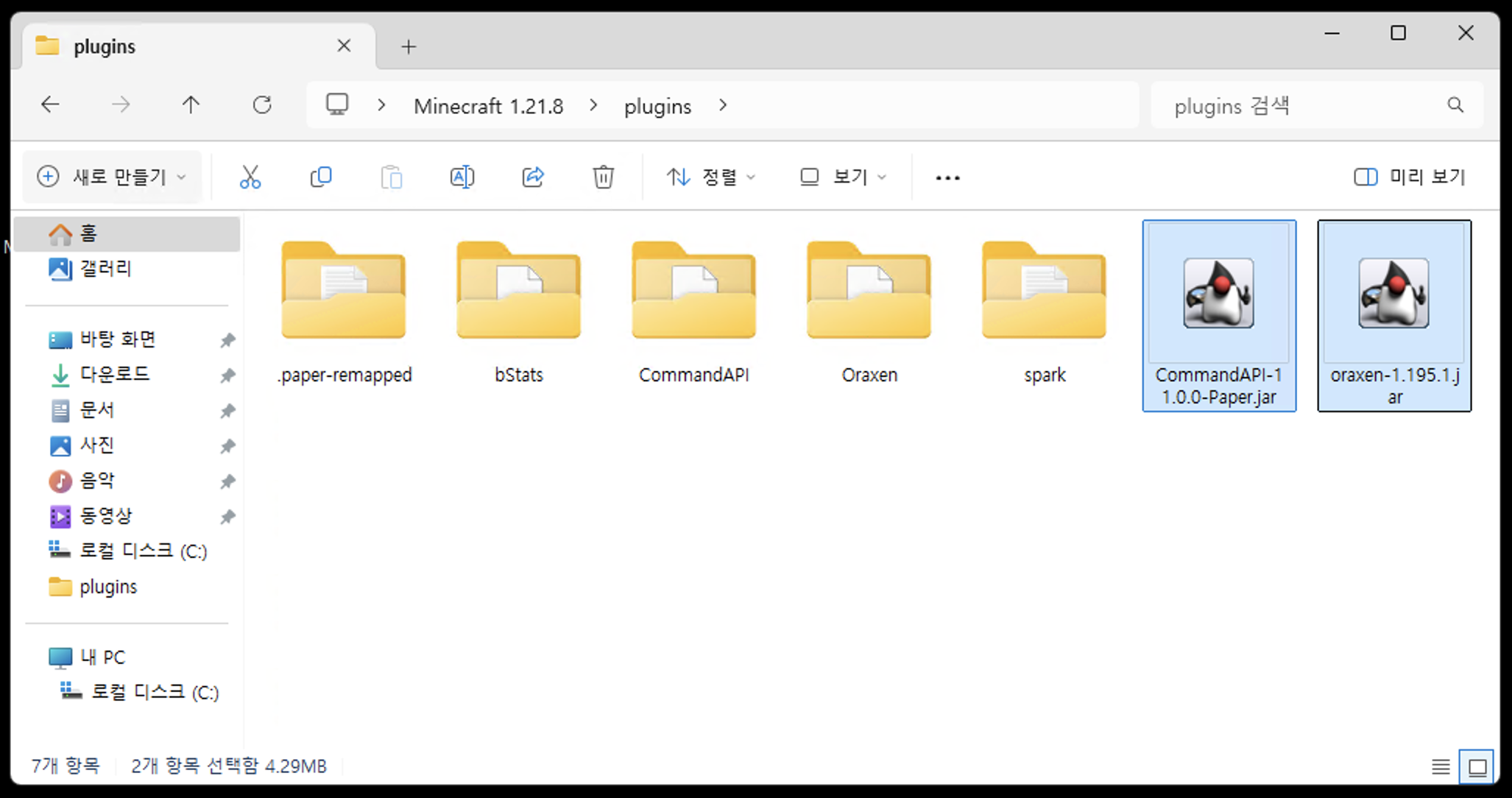Toggle the 미리 보기 preview pane
Viewport: 1512px width, 798px height.
click(1410, 177)
